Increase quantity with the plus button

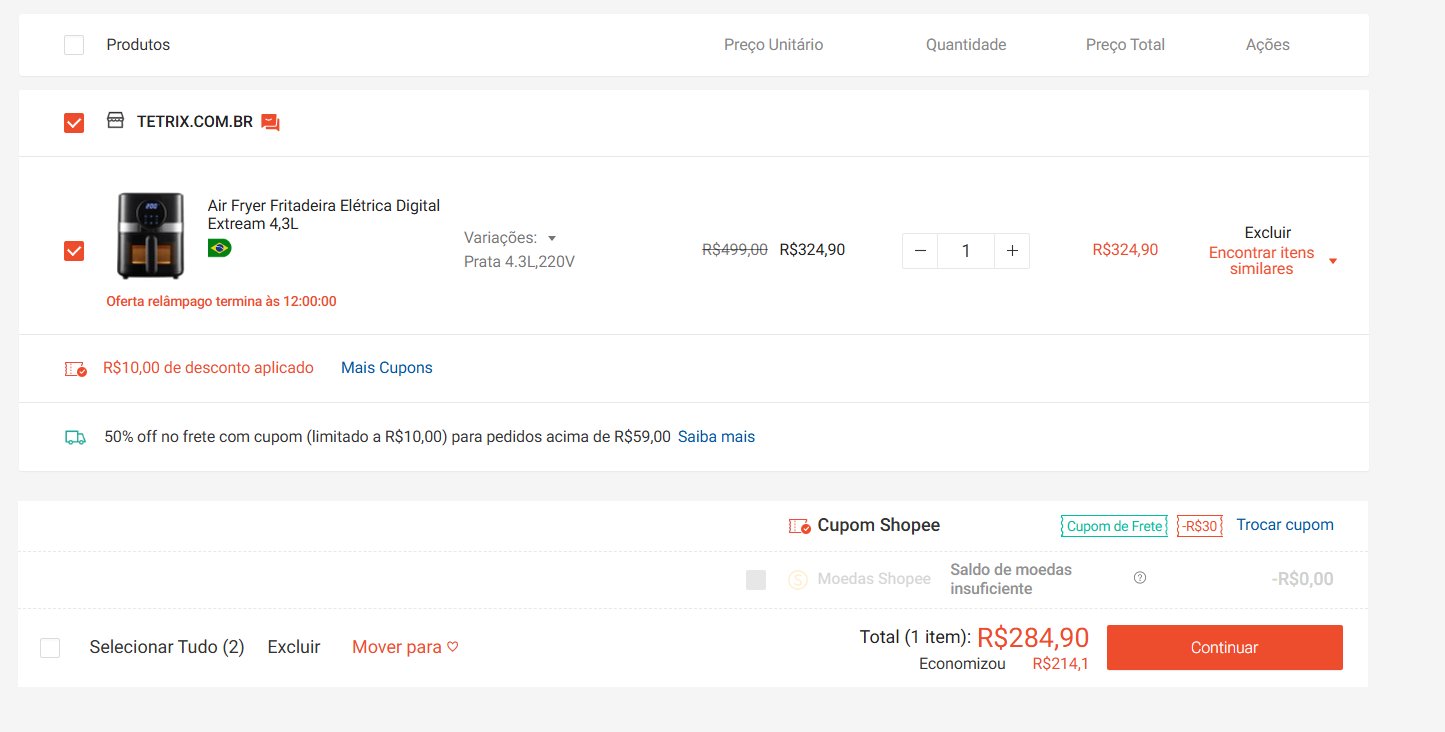[x=1012, y=251]
